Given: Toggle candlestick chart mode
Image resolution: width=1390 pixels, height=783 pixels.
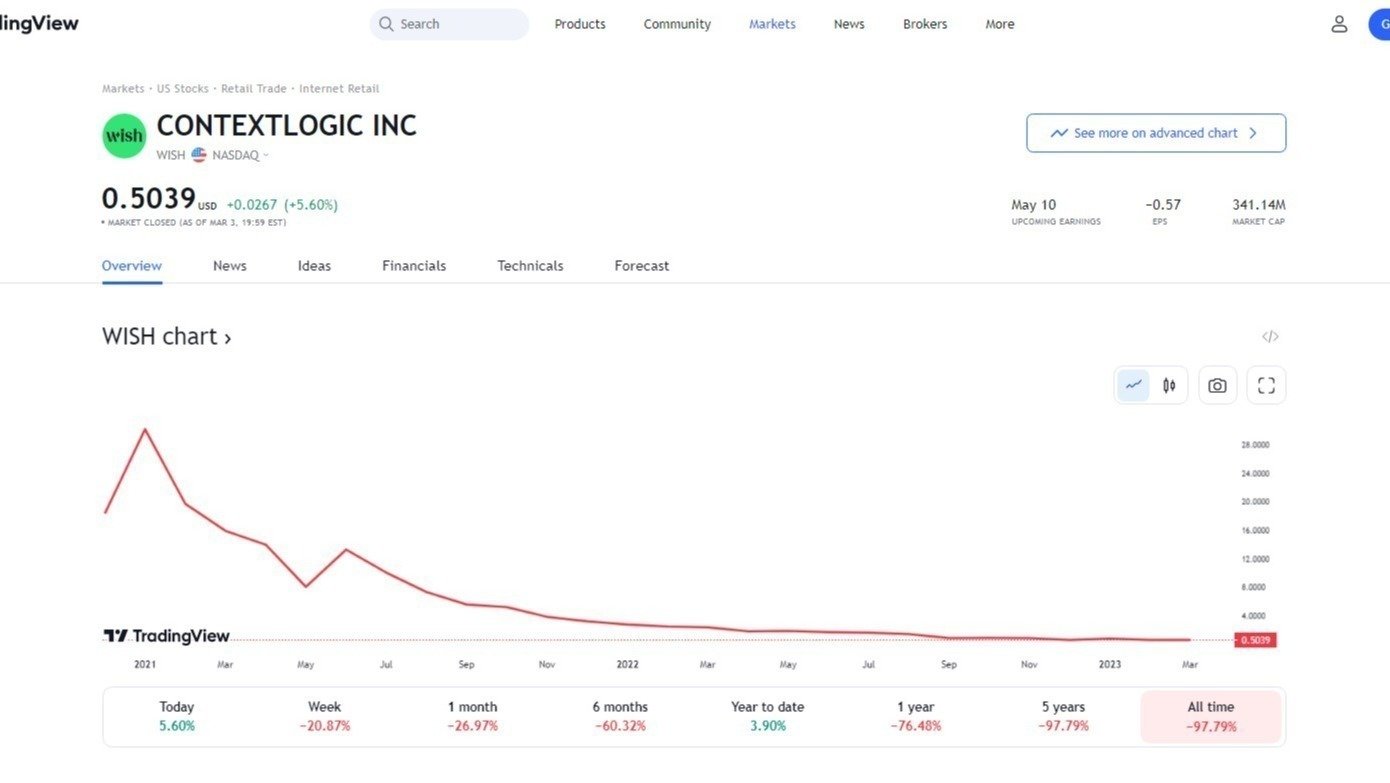Looking at the screenshot, I should click(1168, 384).
